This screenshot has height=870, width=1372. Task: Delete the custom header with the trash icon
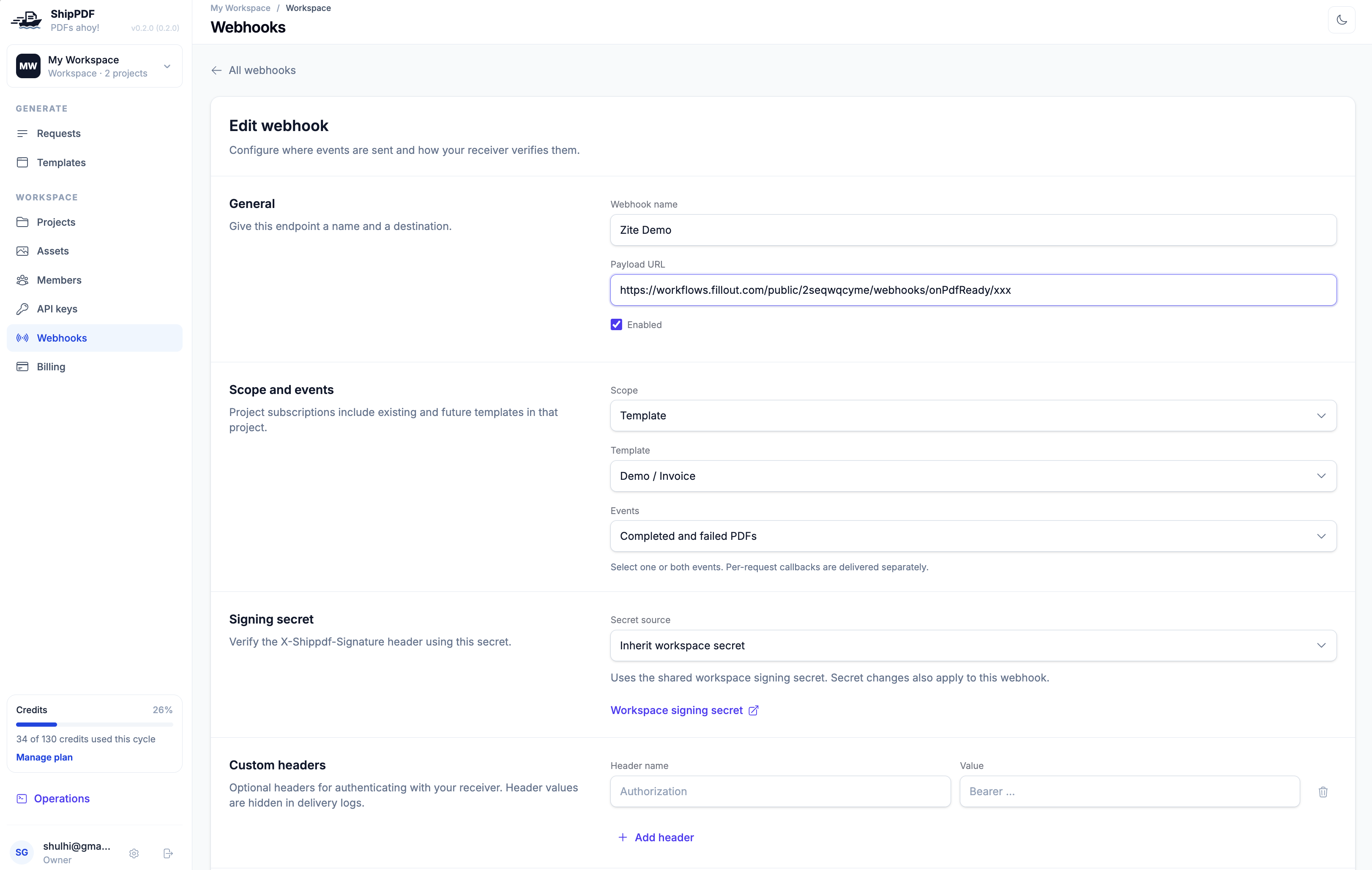click(x=1323, y=791)
